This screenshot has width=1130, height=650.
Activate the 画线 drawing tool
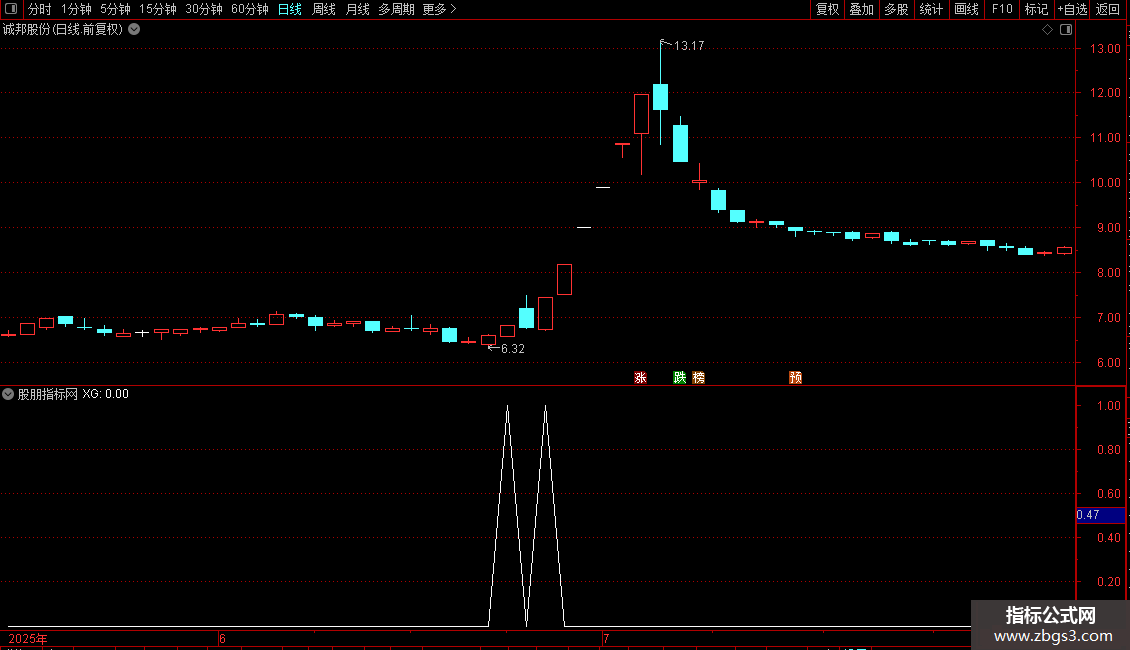(966, 9)
